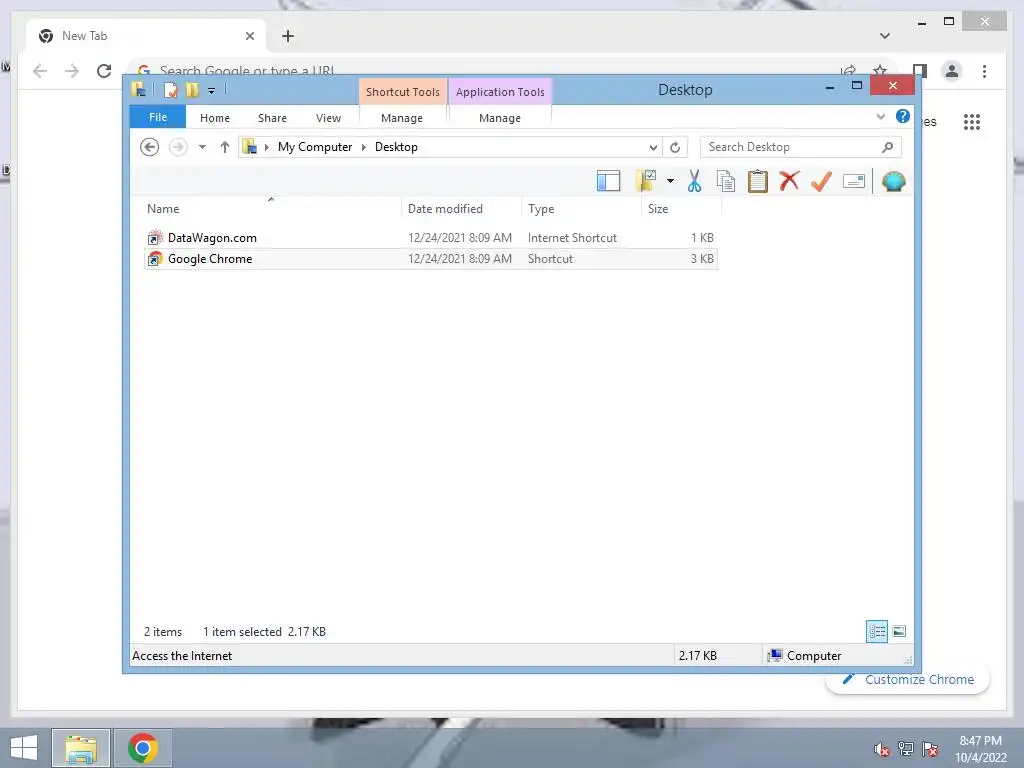This screenshot has width=1024, height=768.
Task: Sort files by Name column
Action: tap(271, 208)
